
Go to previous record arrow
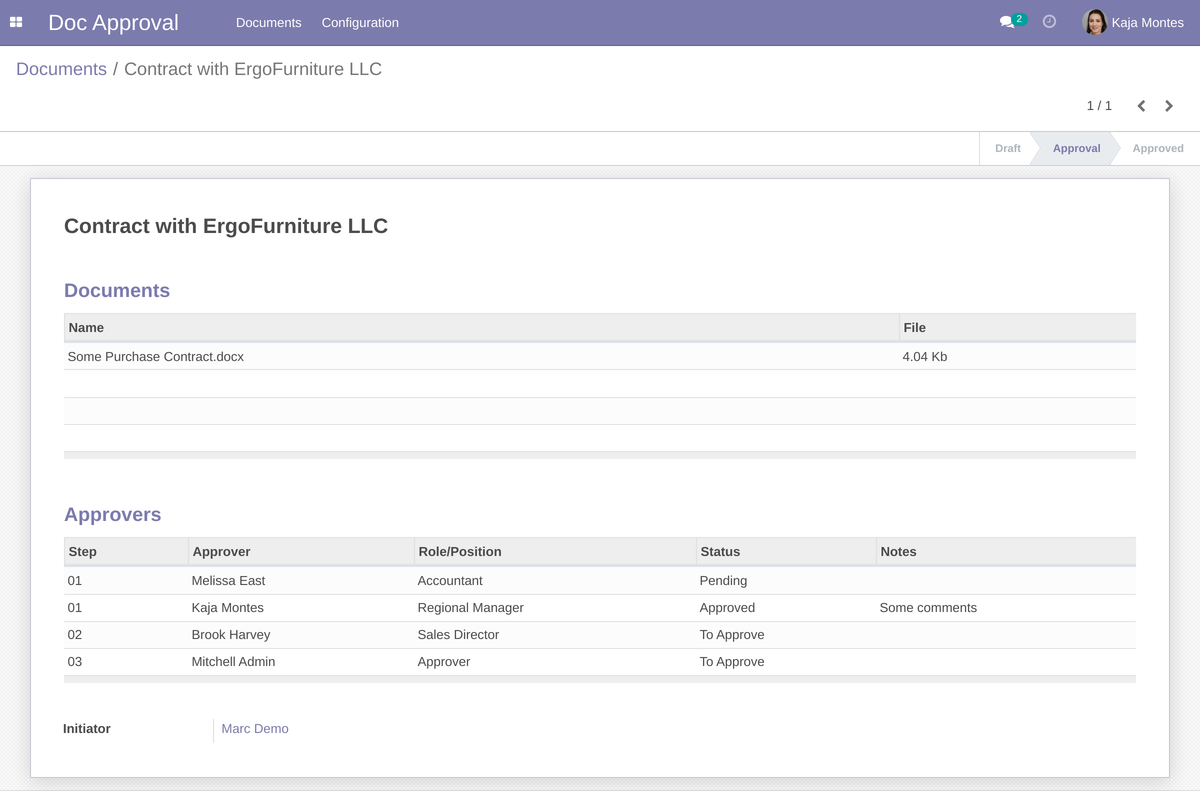pyautogui.click(x=1141, y=106)
